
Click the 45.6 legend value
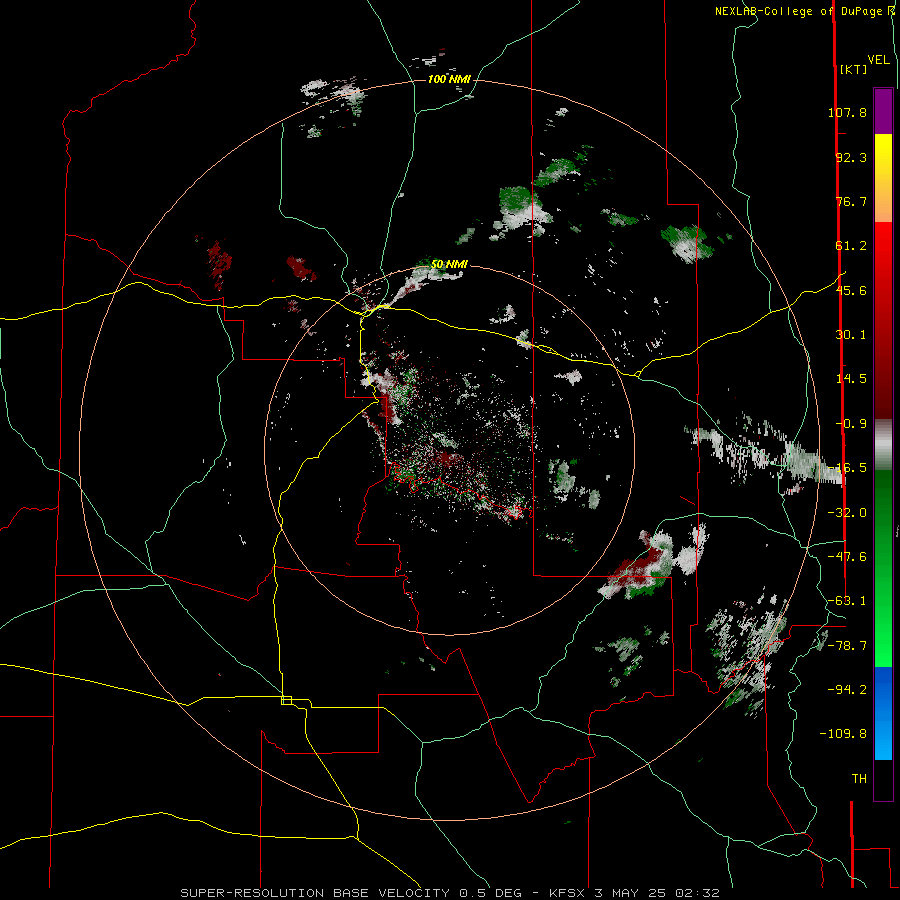(x=851, y=290)
